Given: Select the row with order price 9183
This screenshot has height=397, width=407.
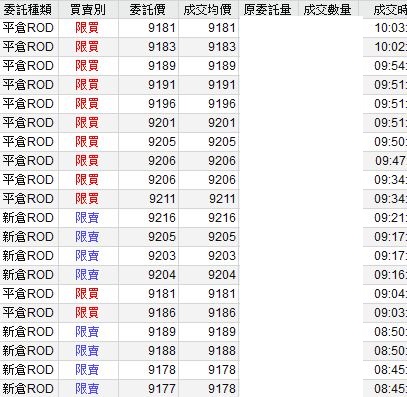Looking at the screenshot, I should click(203, 47).
